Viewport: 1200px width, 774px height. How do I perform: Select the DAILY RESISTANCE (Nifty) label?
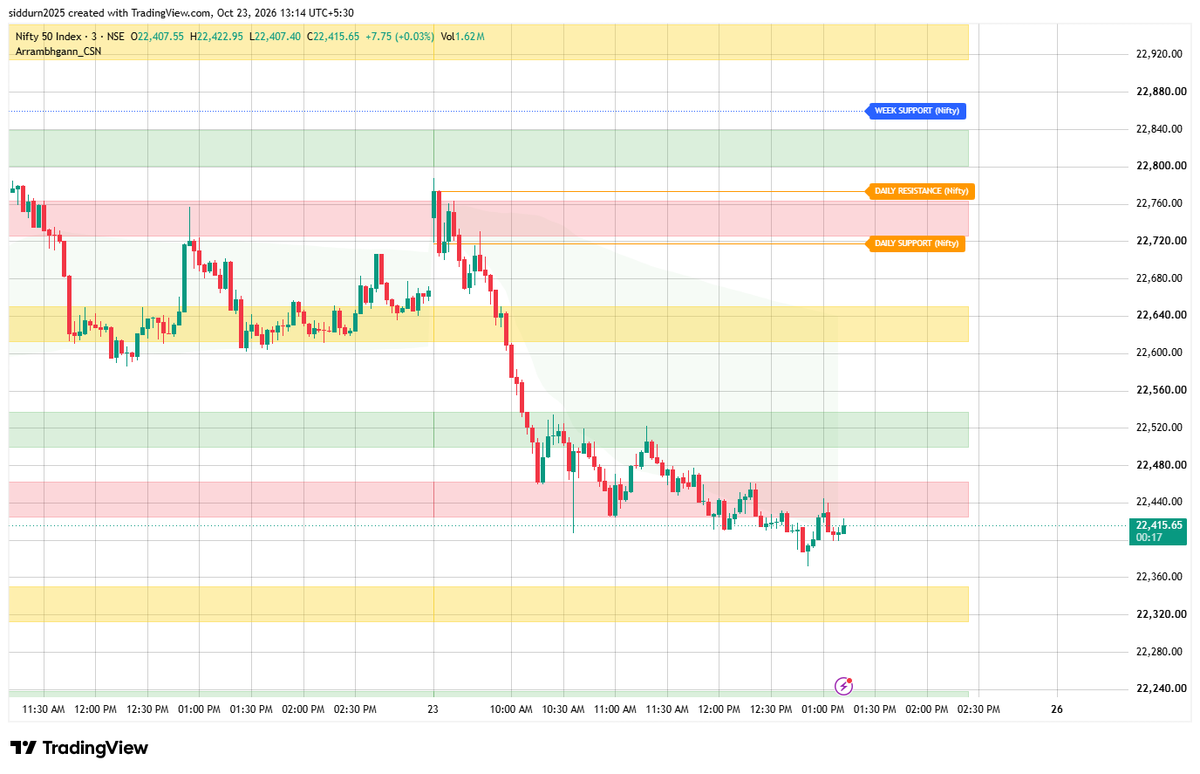920,191
